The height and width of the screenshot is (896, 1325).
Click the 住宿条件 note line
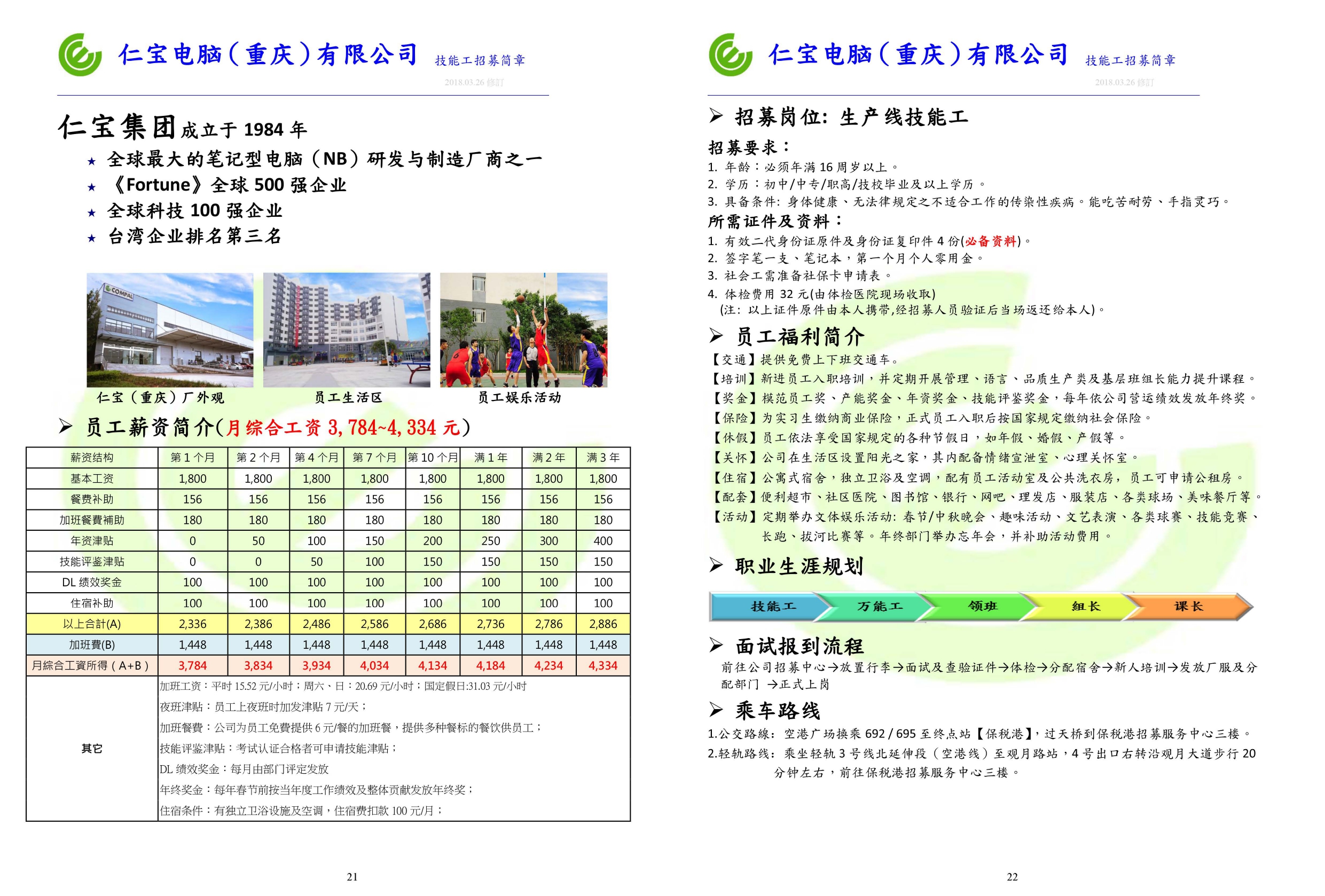[x=301, y=811]
